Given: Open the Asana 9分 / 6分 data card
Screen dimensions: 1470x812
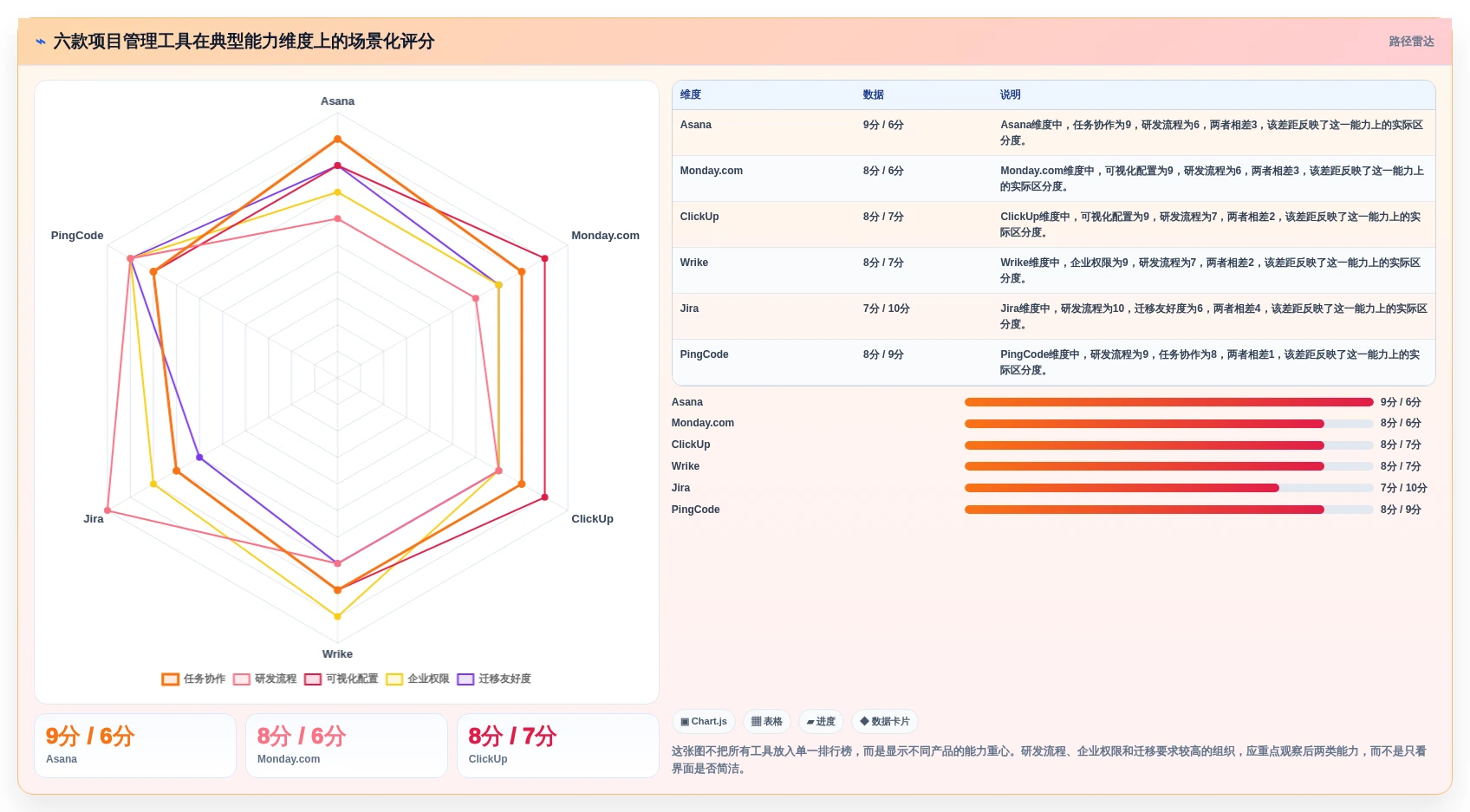Looking at the screenshot, I should coord(135,745).
